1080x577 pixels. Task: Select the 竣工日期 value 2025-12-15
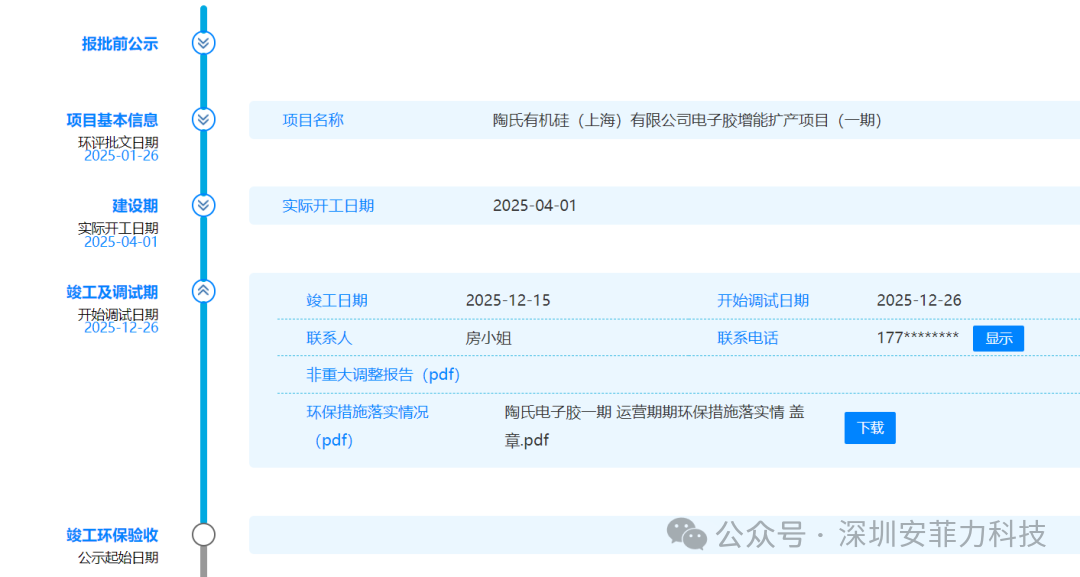(508, 300)
